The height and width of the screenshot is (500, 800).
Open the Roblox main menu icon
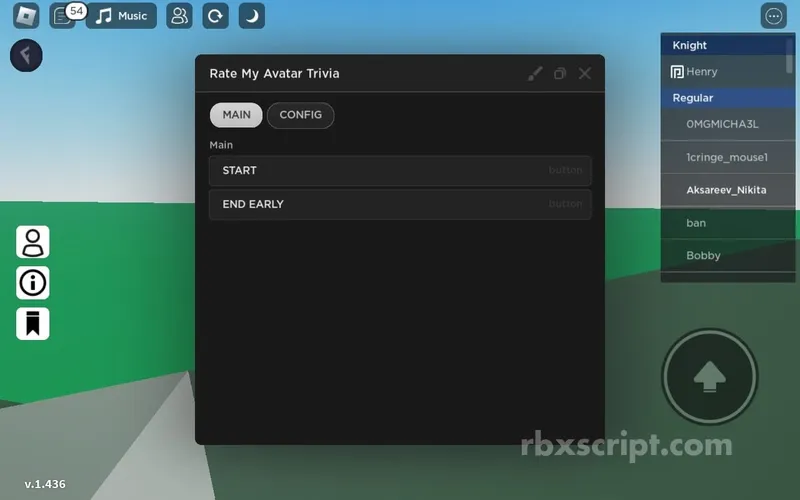point(26,16)
